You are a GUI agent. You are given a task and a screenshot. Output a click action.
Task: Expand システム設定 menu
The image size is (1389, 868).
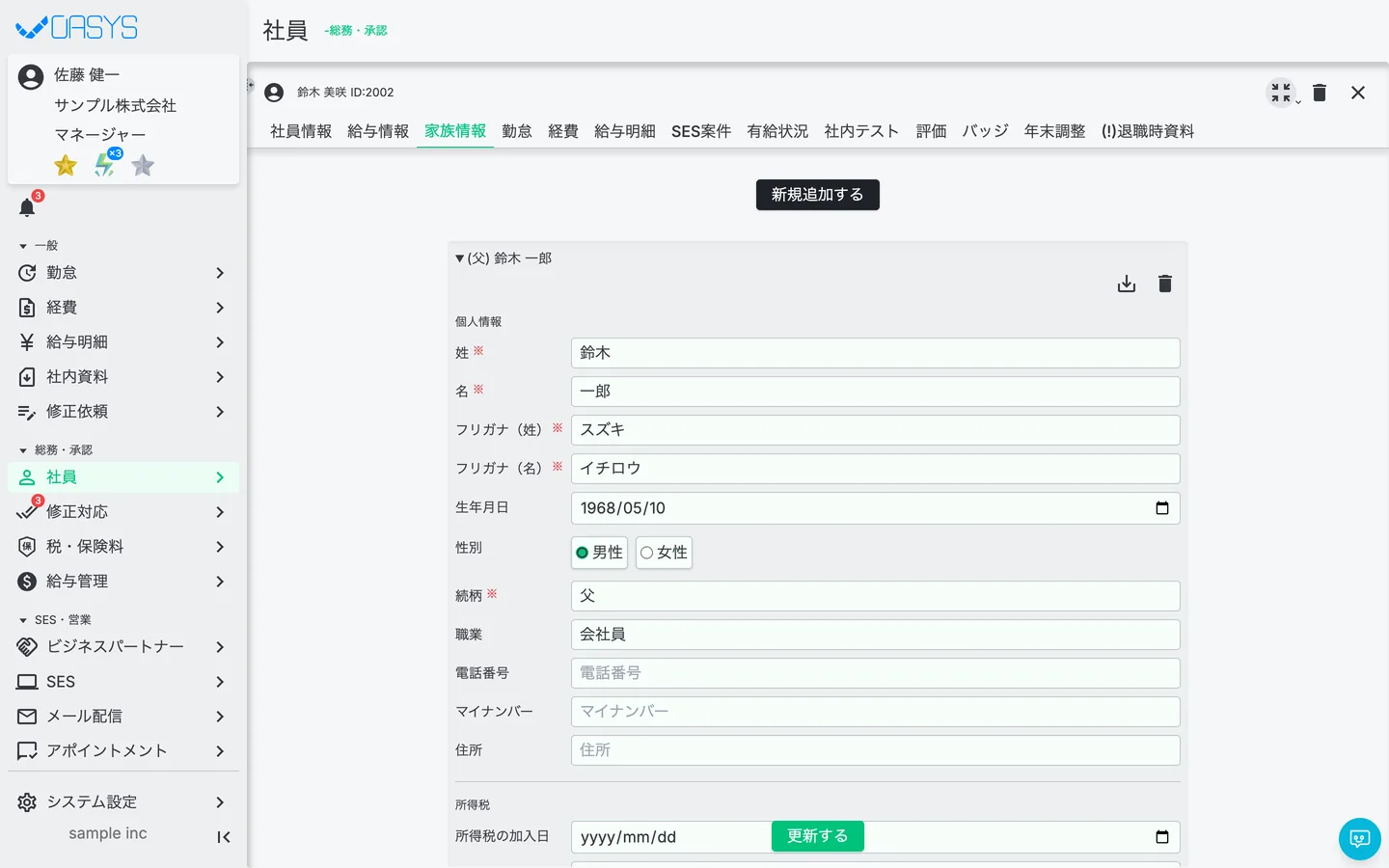coord(123,802)
